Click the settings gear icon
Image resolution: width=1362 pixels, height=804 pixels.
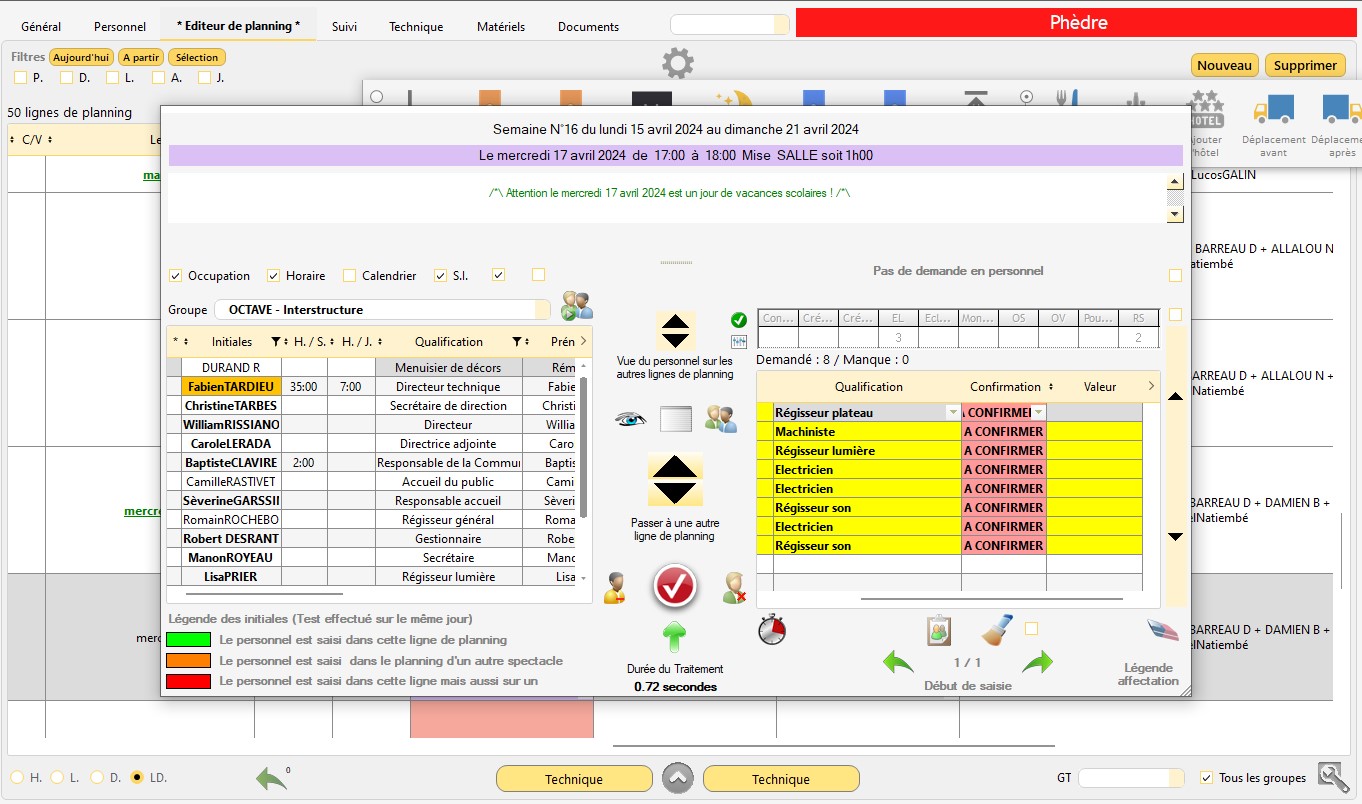(678, 64)
